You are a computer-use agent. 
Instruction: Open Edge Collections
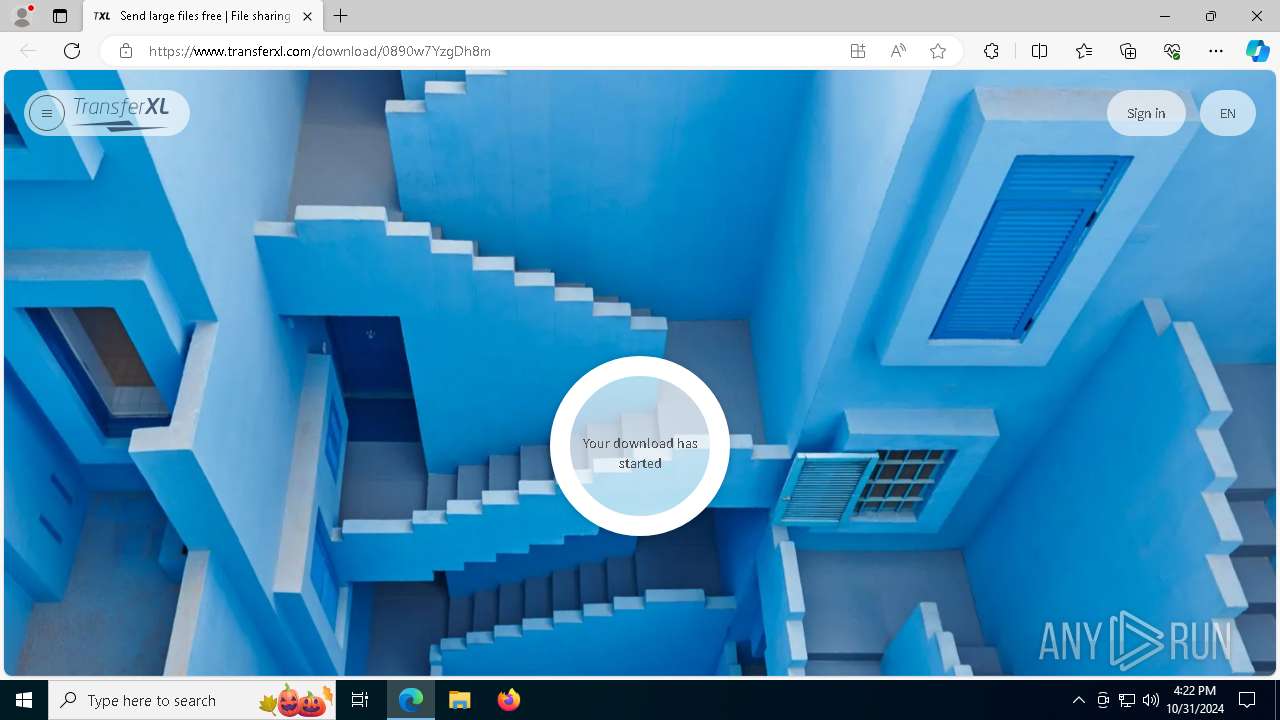pos(1128,51)
